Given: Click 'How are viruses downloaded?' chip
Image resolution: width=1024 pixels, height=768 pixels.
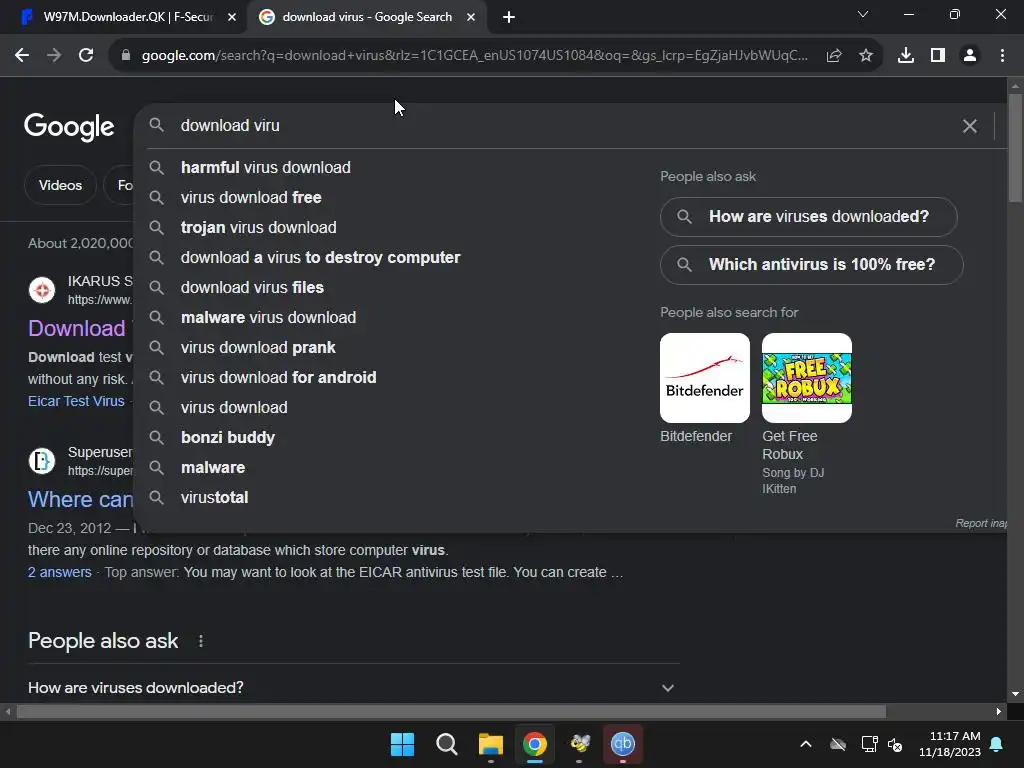Looking at the screenshot, I should [808, 217].
